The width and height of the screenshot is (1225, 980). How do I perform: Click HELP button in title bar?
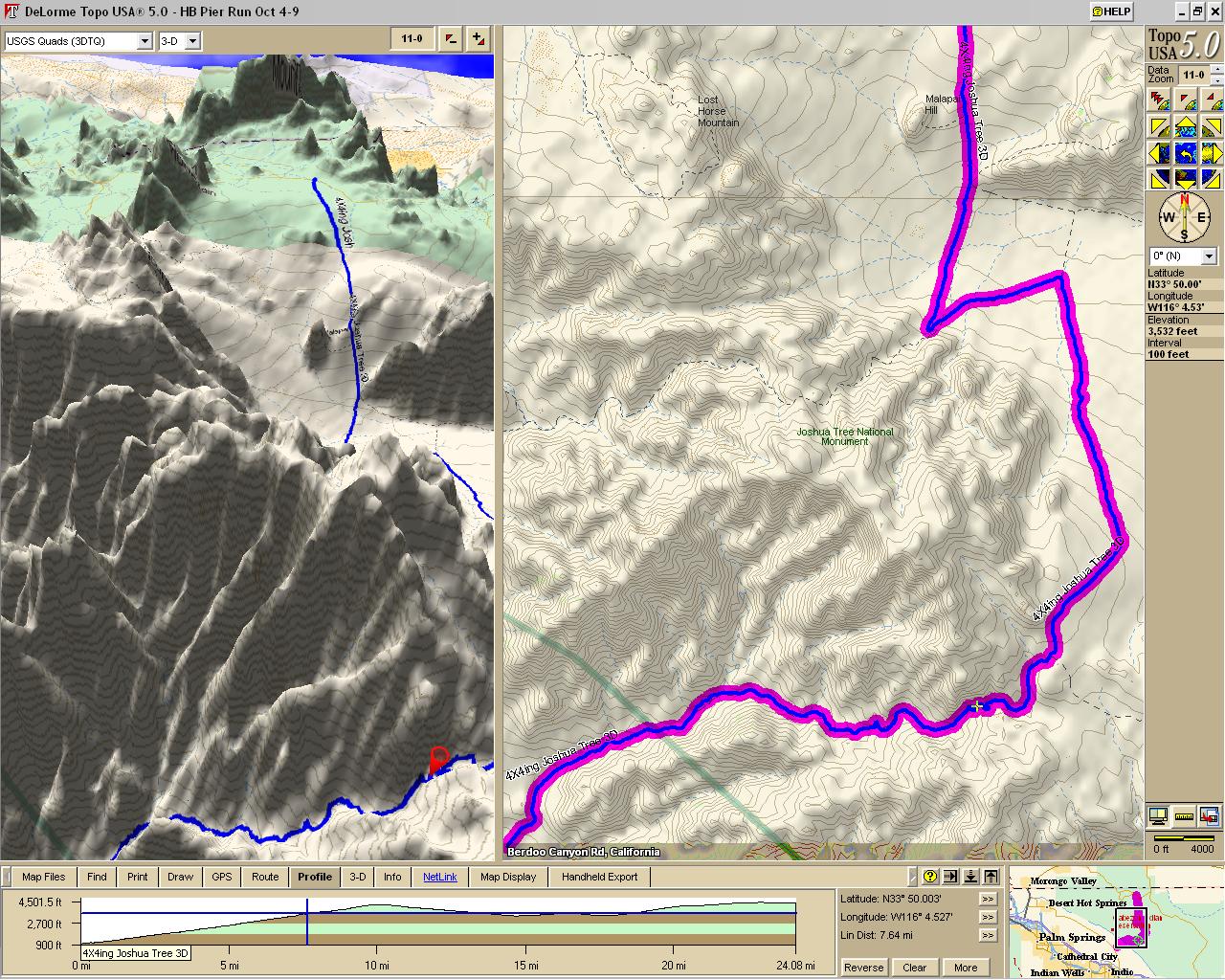pos(1112,11)
